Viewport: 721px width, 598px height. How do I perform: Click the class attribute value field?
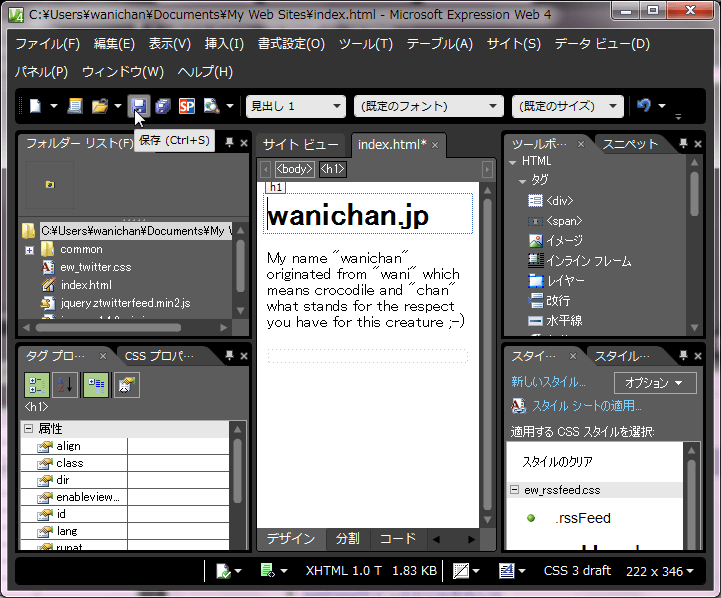coord(178,463)
